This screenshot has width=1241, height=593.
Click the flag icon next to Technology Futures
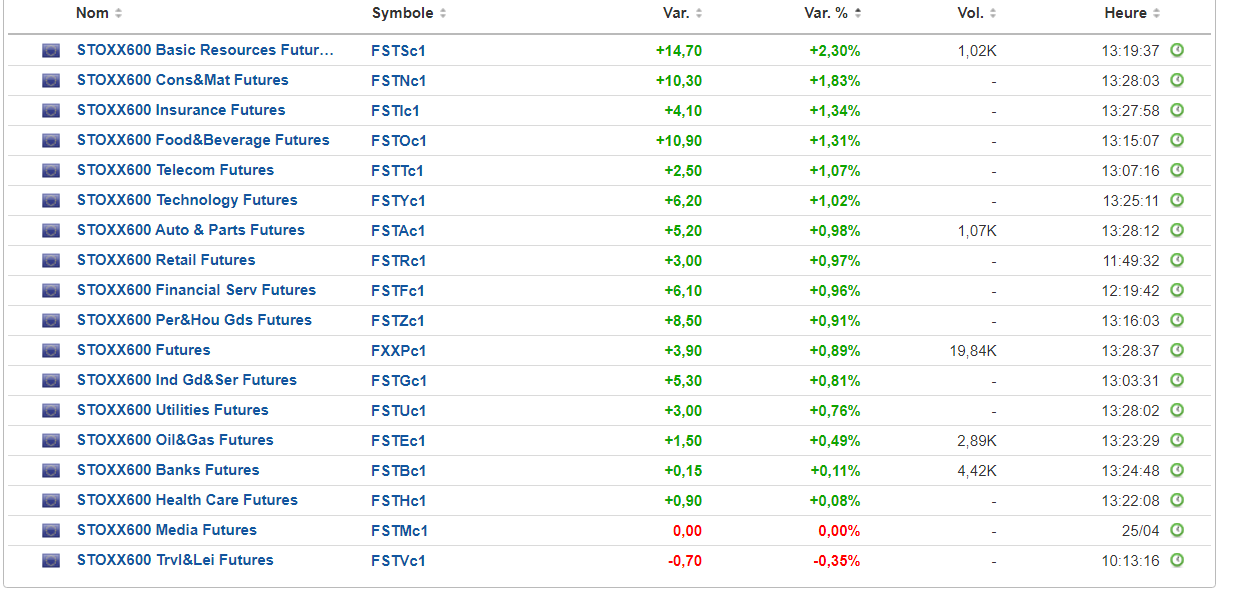click(51, 200)
